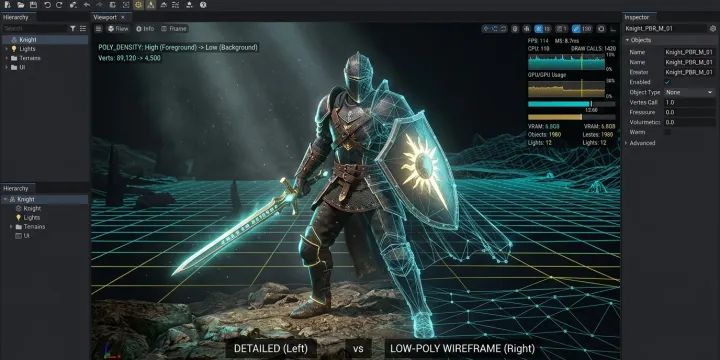Click the yellow progress bar in stats overlay
Image resolution: width=720 pixels, height=360 pixels.
pyautogui.click(x=572, y=117)
